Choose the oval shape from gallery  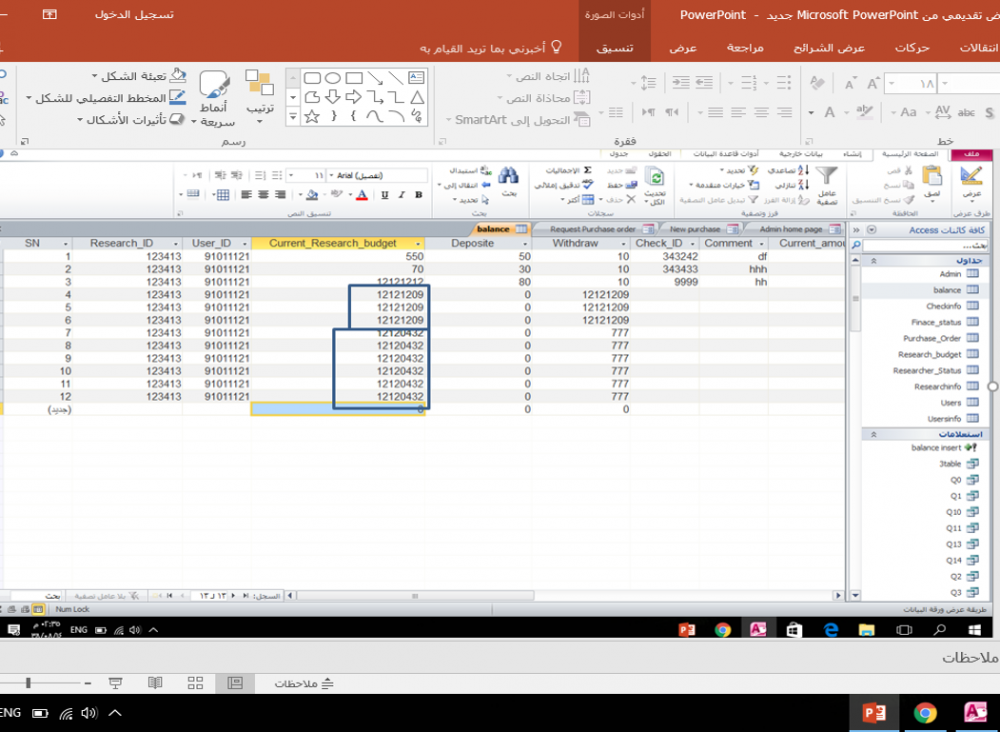(x=333, y=78)
